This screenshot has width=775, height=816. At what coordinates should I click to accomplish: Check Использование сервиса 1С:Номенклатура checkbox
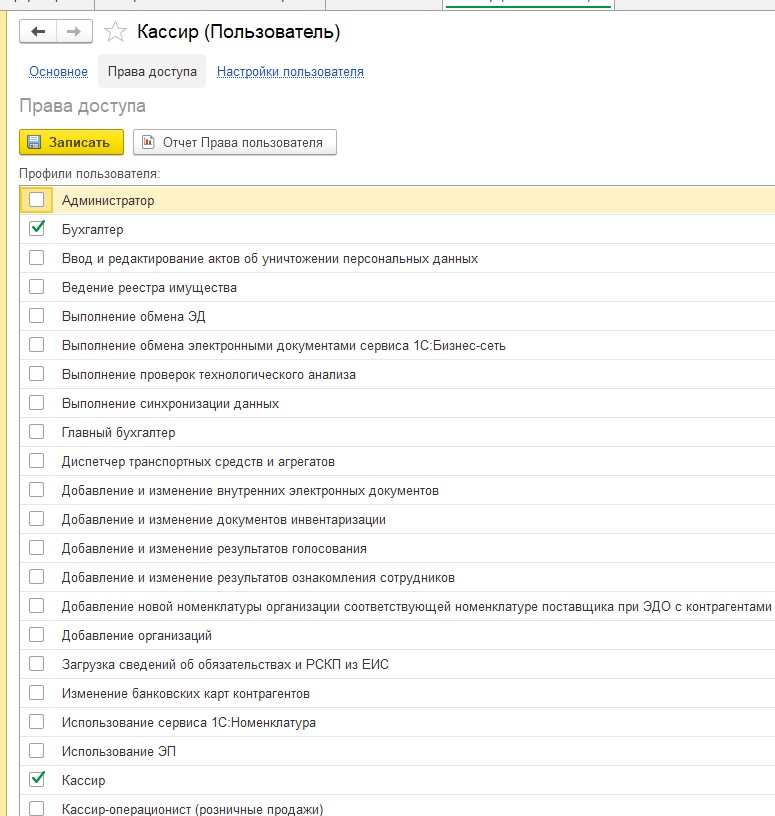coord(36,722)
